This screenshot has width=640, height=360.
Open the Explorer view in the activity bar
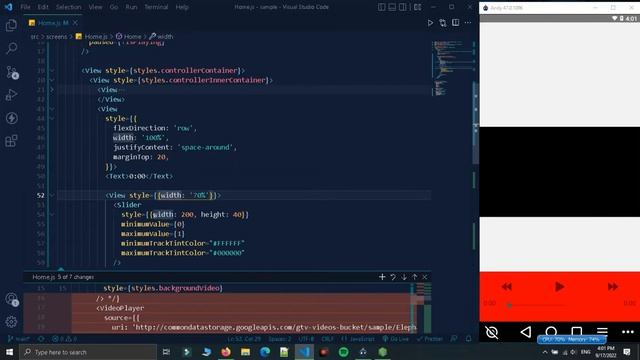click(x=11, y=25)
